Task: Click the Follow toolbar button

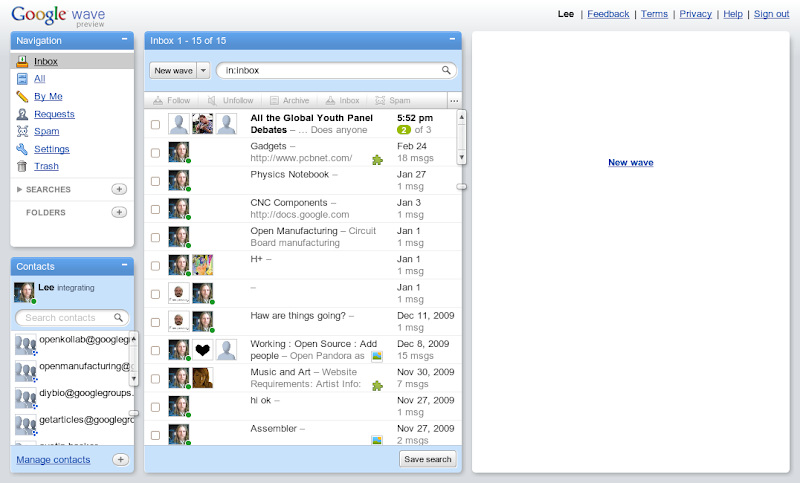Action: (172, 100)
